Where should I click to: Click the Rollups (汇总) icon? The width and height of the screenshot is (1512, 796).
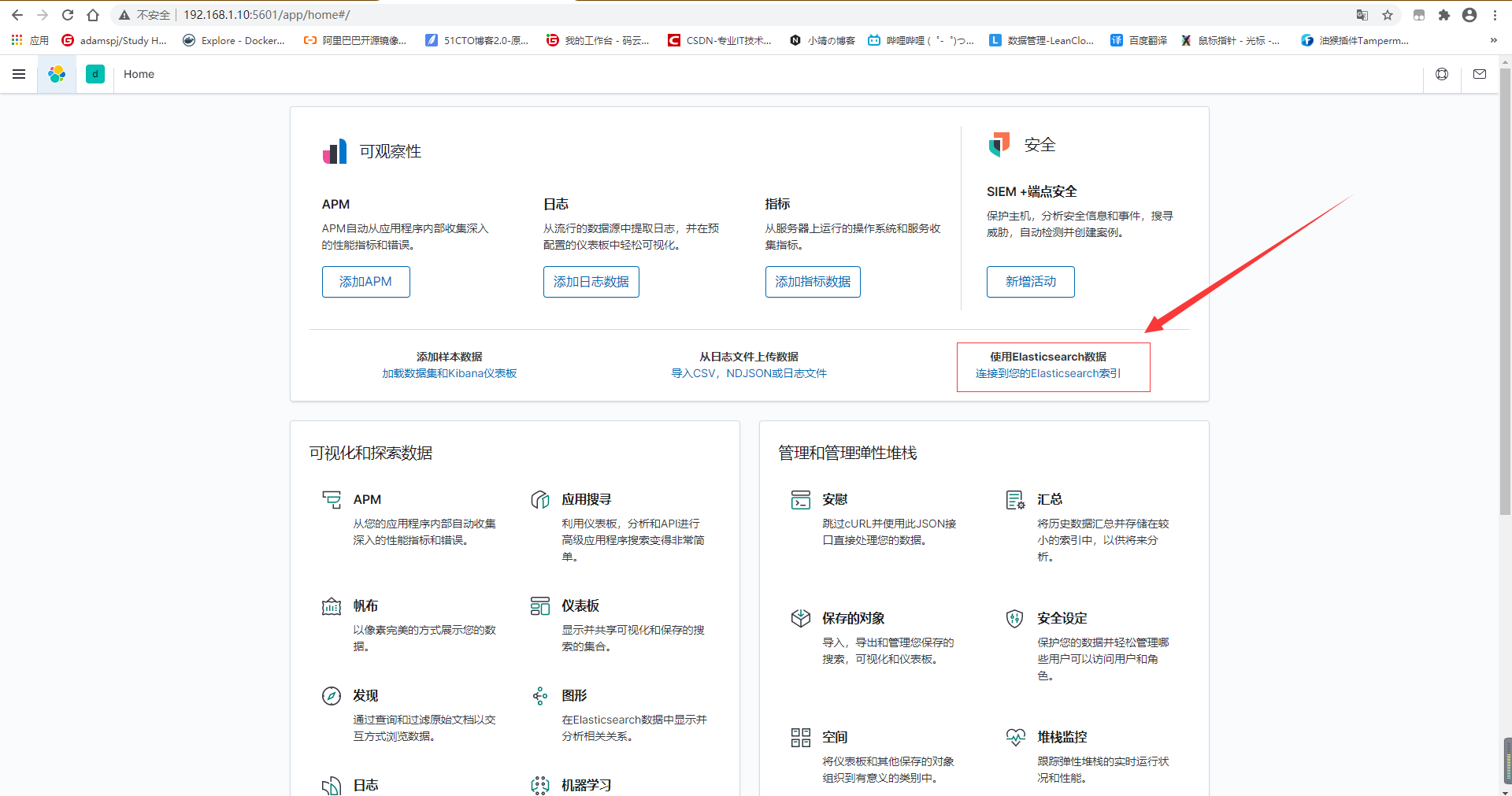click(1016, 499)
